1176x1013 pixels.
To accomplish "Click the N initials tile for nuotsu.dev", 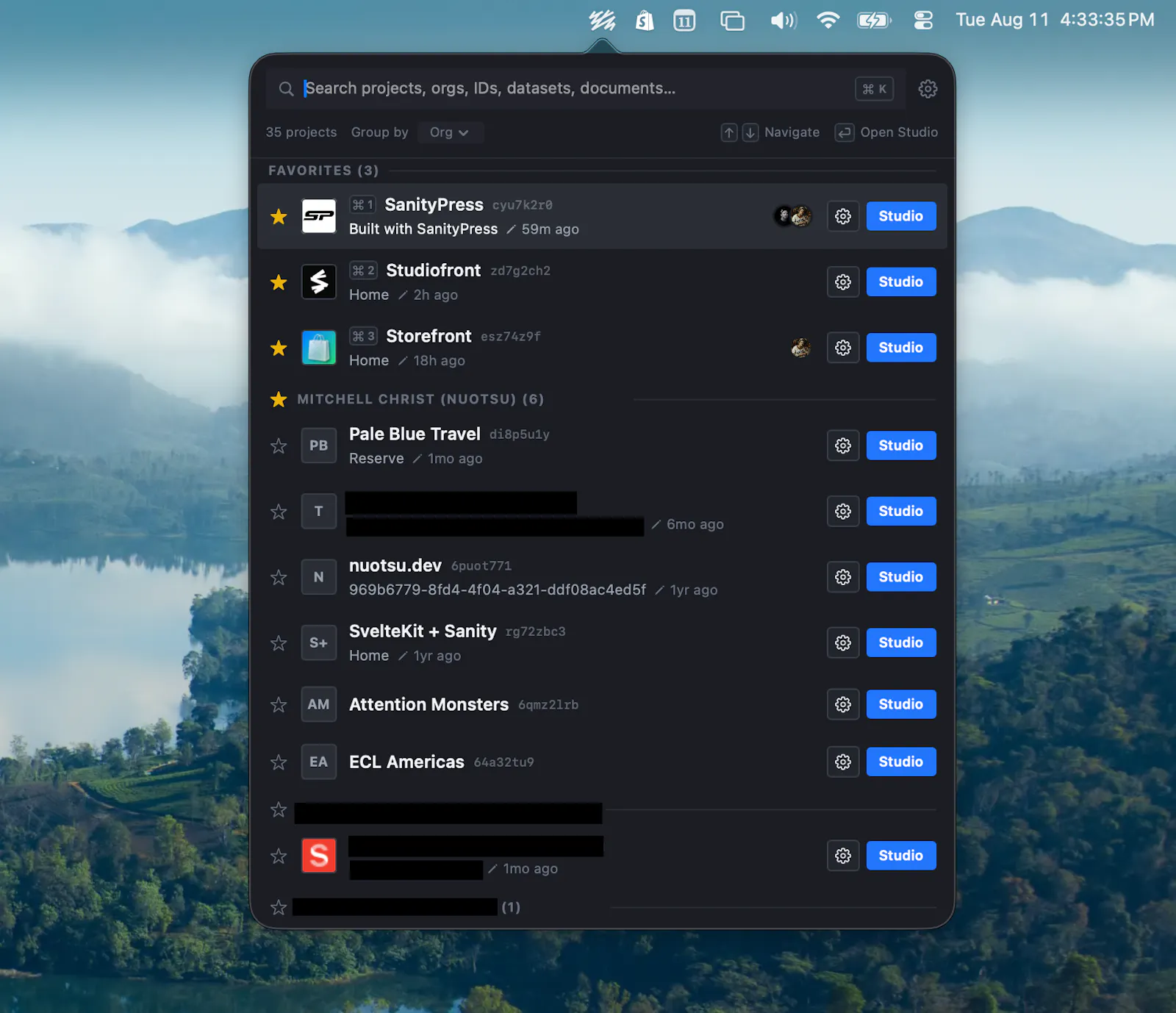I will (319, 577).
